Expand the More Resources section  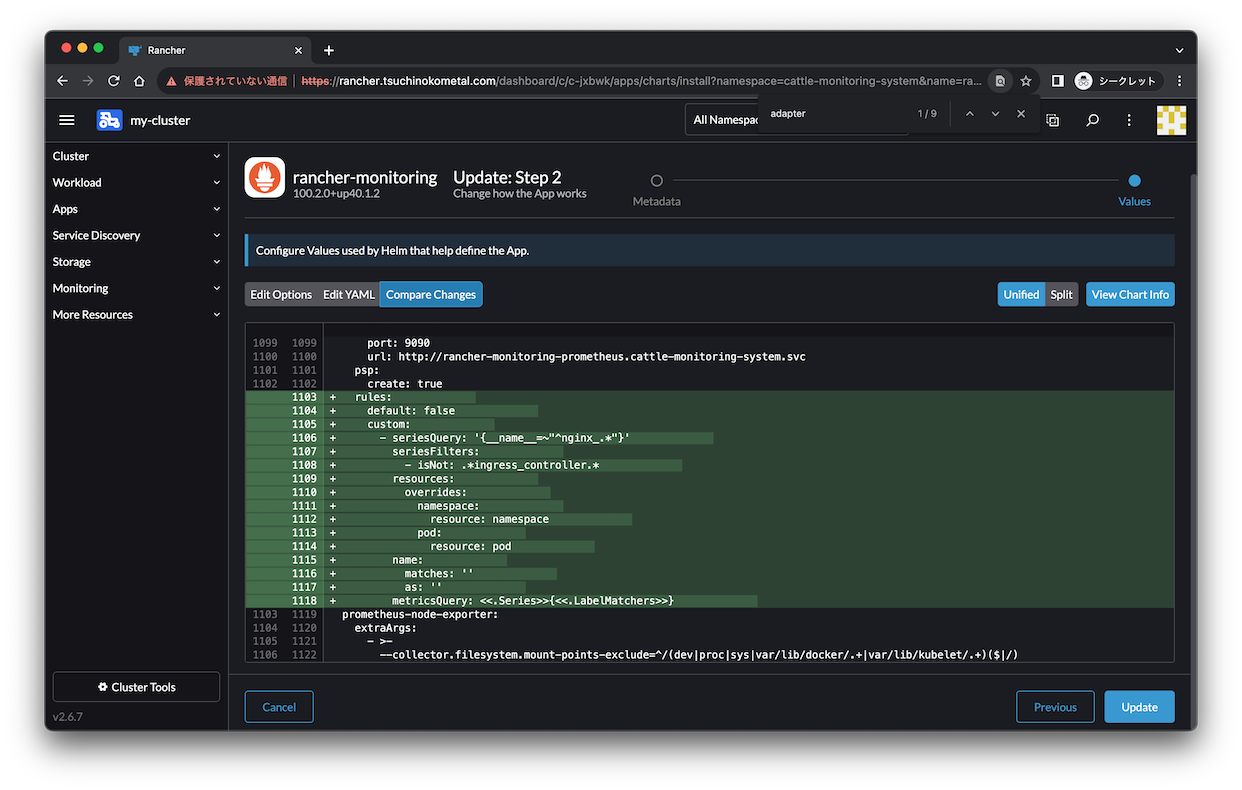click(137, 314)
